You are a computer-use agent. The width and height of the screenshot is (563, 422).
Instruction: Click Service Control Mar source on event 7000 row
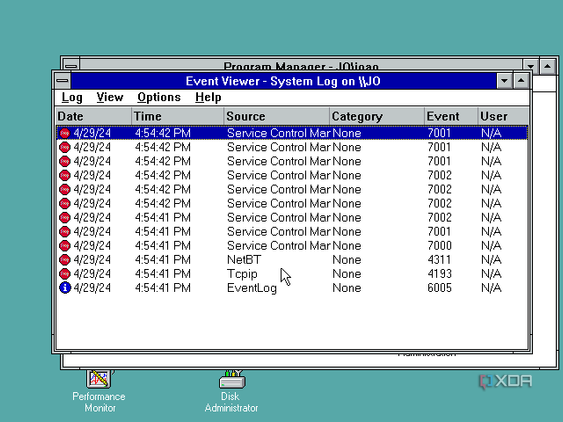click(x=278, y=246)
